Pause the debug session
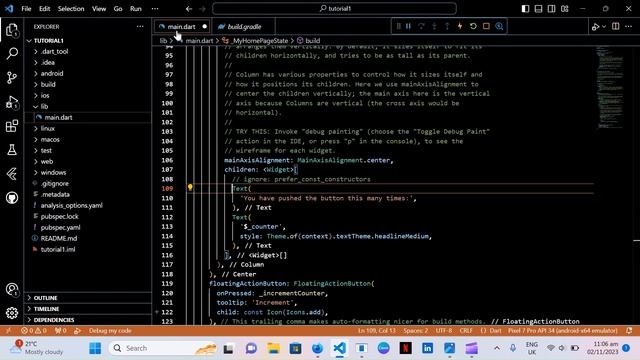This screenshot has width=640, height=360. 408,27
